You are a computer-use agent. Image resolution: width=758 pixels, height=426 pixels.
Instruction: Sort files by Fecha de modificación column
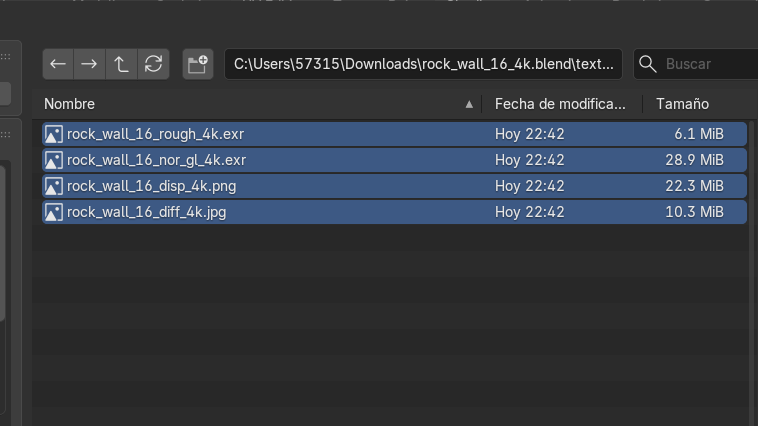[x=560, y=104]
